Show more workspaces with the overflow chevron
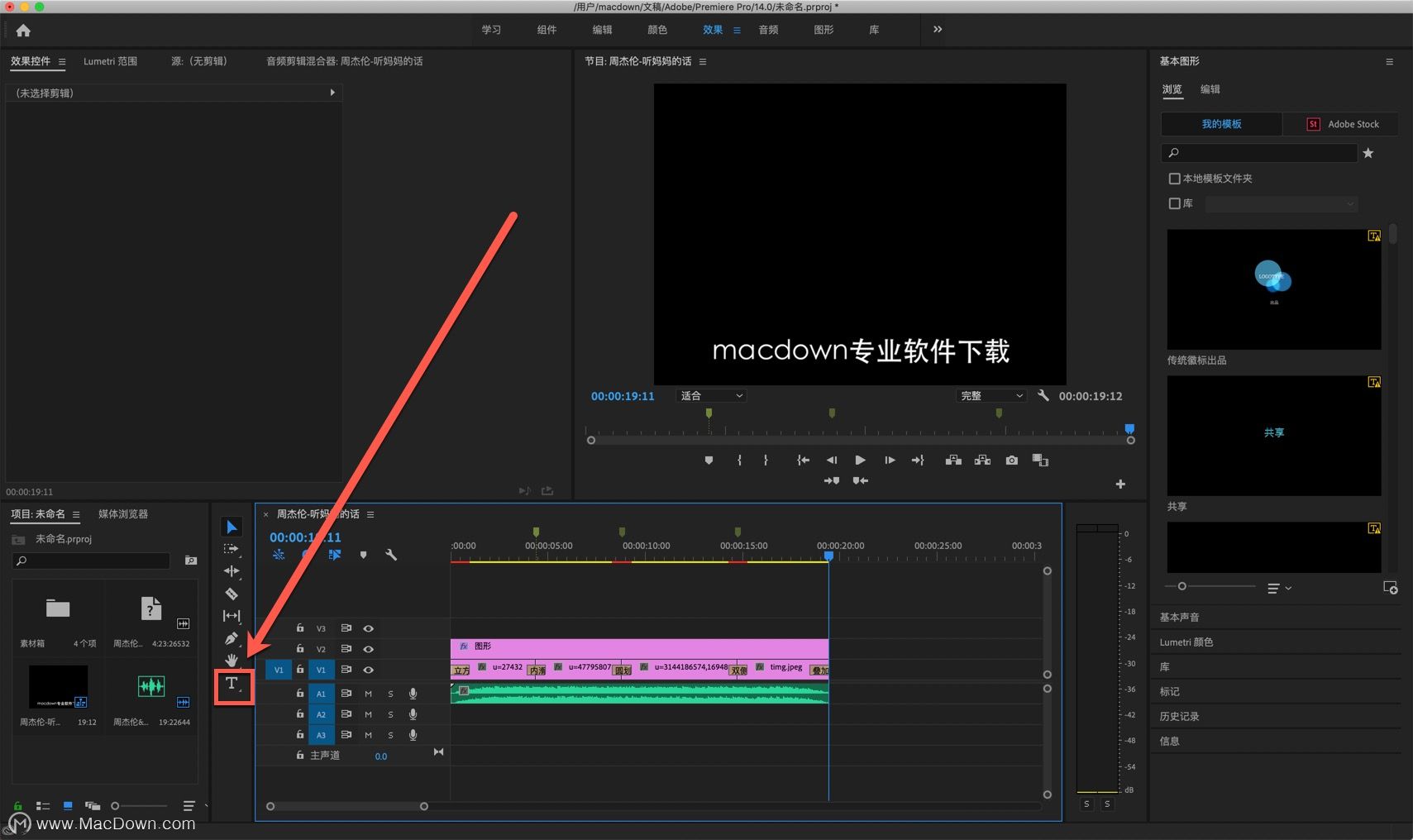This screenshot has width=1413, height=840. pos(938,29)
